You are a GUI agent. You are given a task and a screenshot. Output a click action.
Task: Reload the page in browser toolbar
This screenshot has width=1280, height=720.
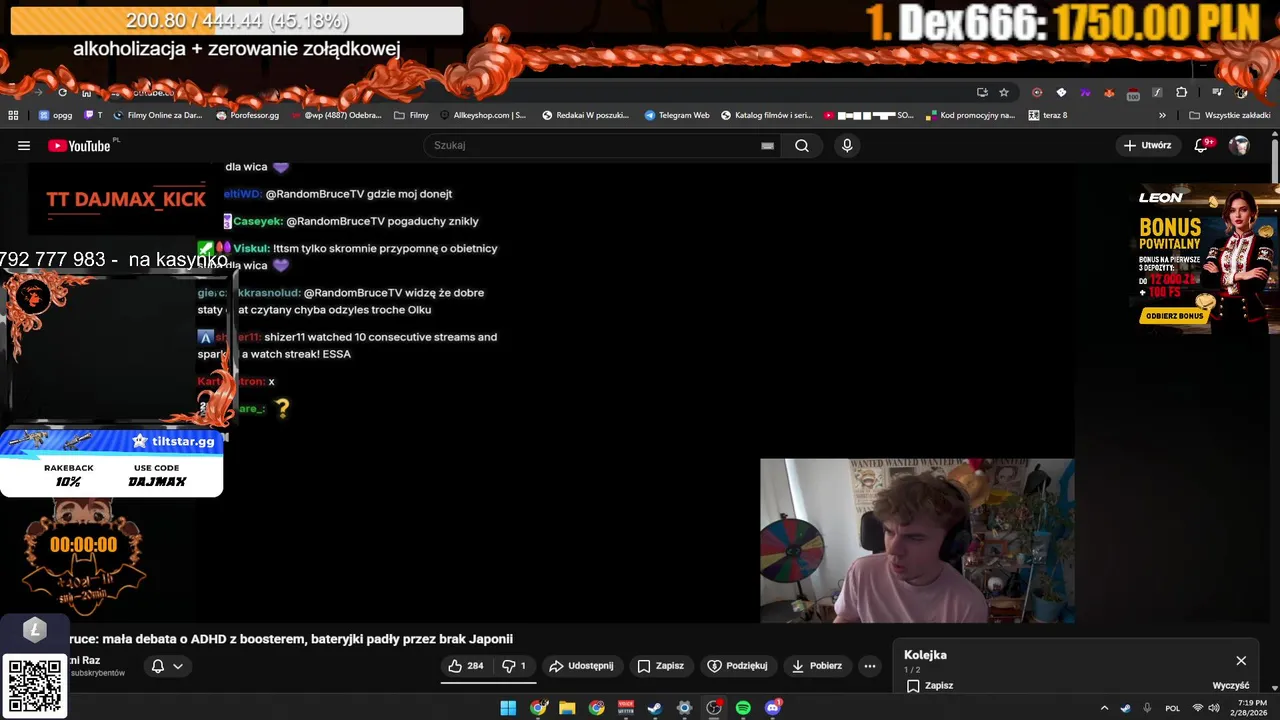(62, 92)
